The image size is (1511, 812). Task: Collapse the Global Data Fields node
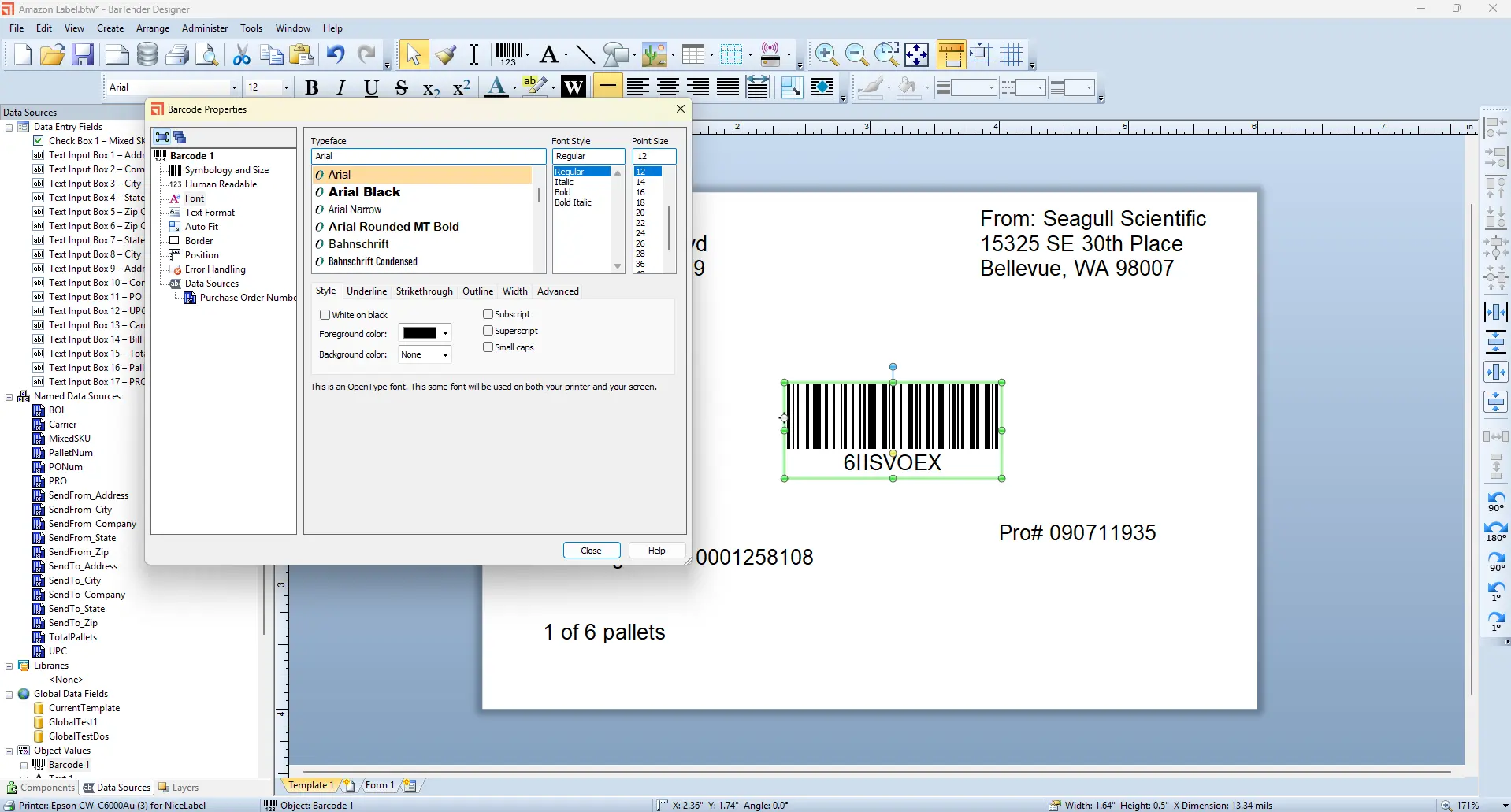tap(9, 694)
